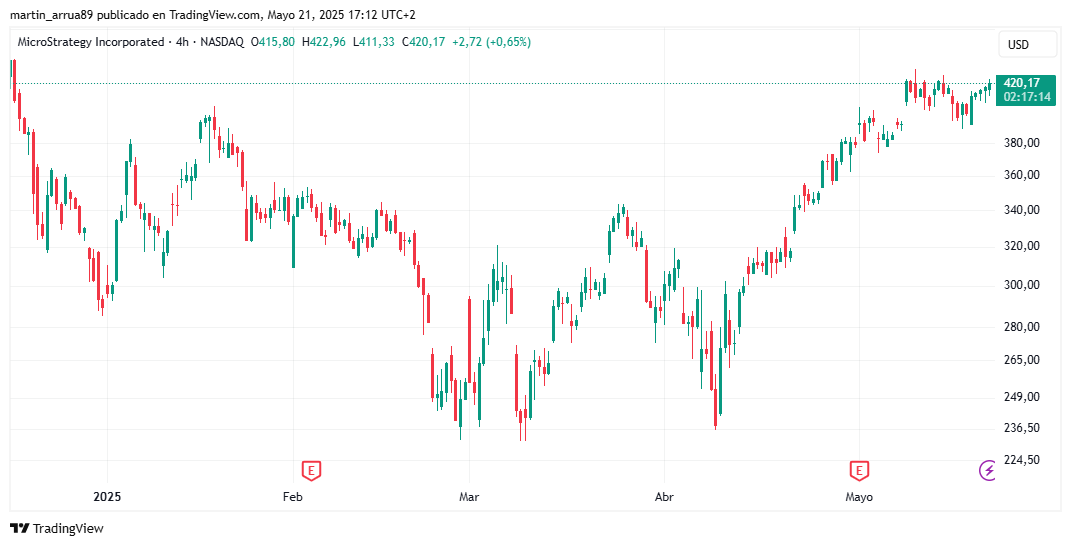Click the 2025 year label on time axis
Image resolution: width=1071 pixels, height=546 pixels.
click(x=107, y=497)
